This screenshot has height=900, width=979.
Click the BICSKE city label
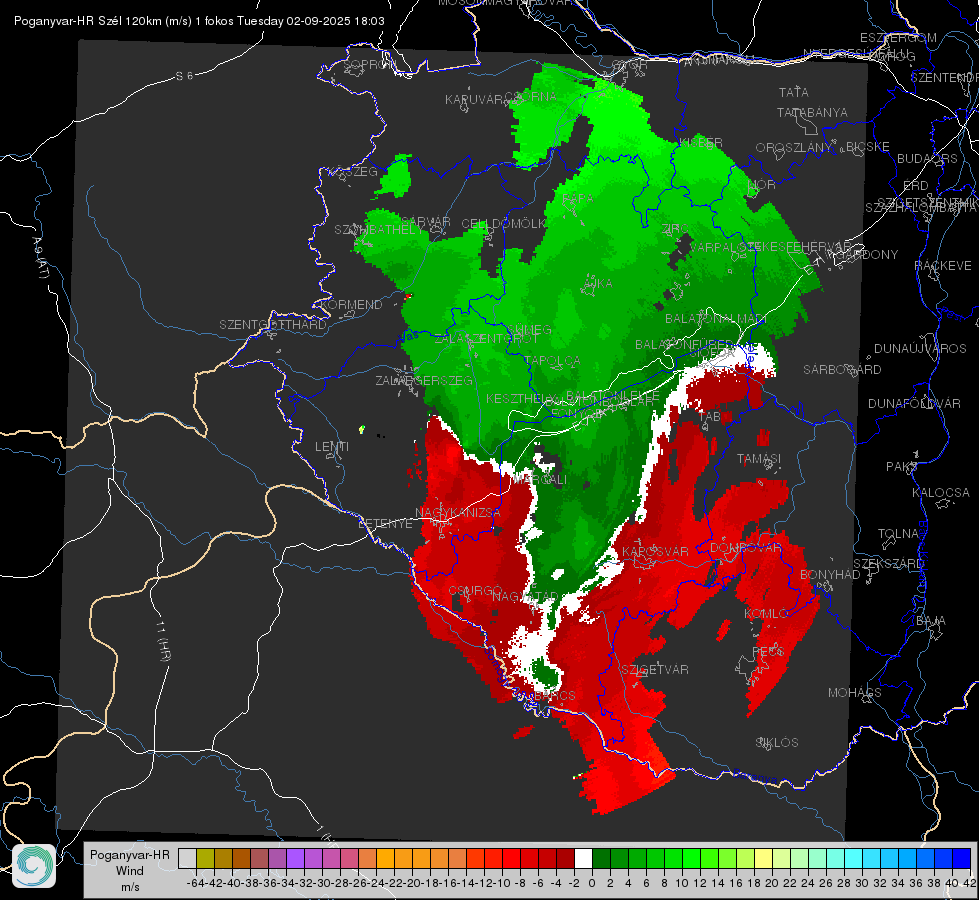tap(868, 147)
